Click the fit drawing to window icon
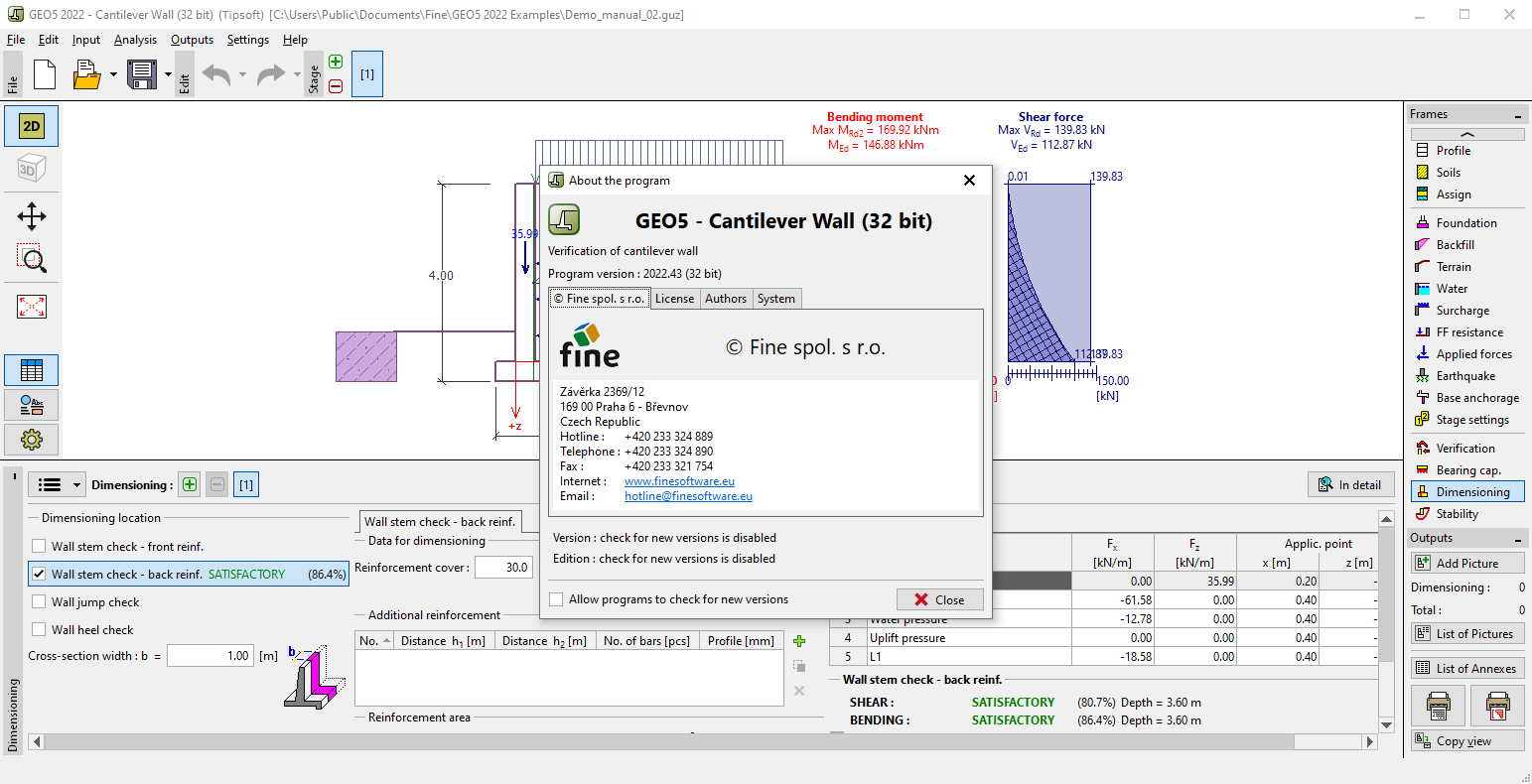This screenshot has height=784, width=1532. pyautogui.click(x=32, y=307)
